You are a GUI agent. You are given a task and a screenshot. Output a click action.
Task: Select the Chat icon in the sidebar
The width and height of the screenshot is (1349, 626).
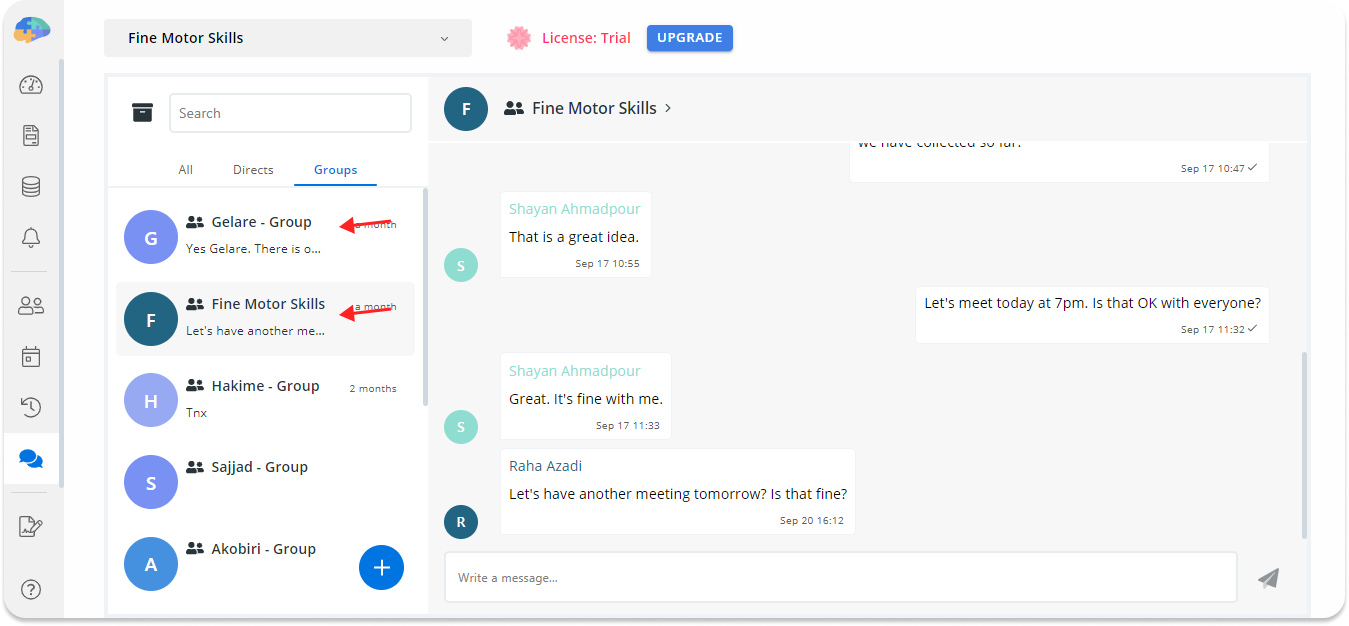[x=31, y=458]
